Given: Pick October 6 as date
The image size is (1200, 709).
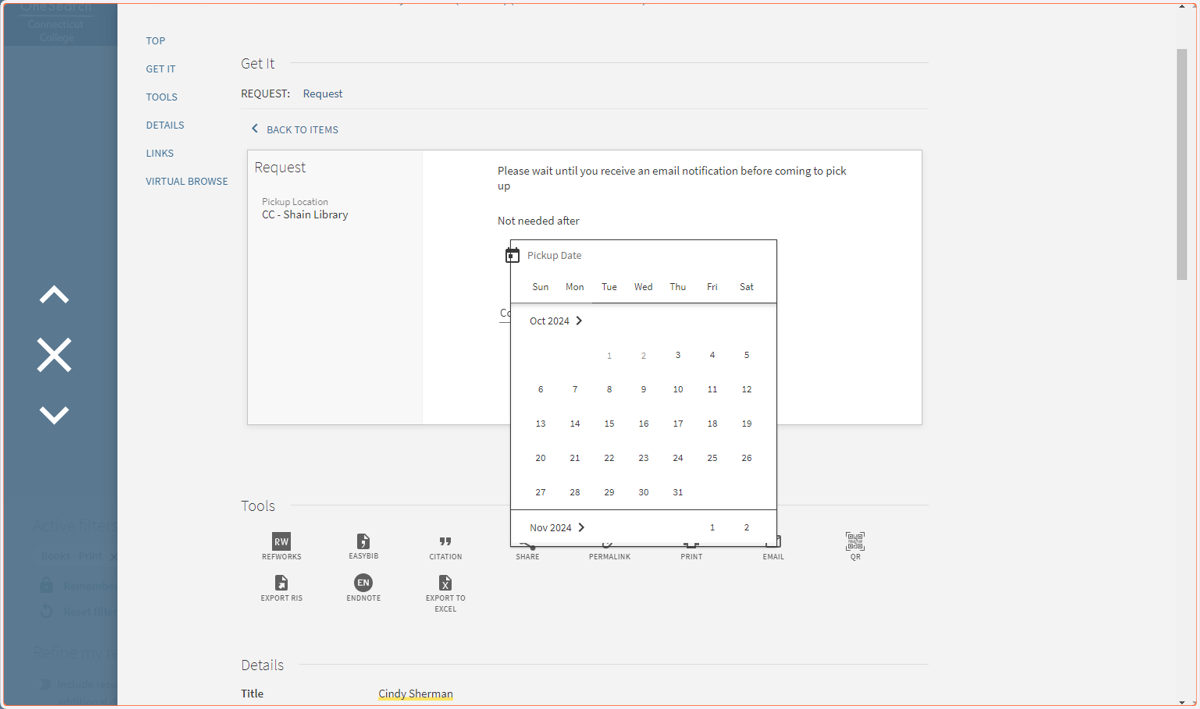Looking at the screenshot, I should tap(541, 389).
